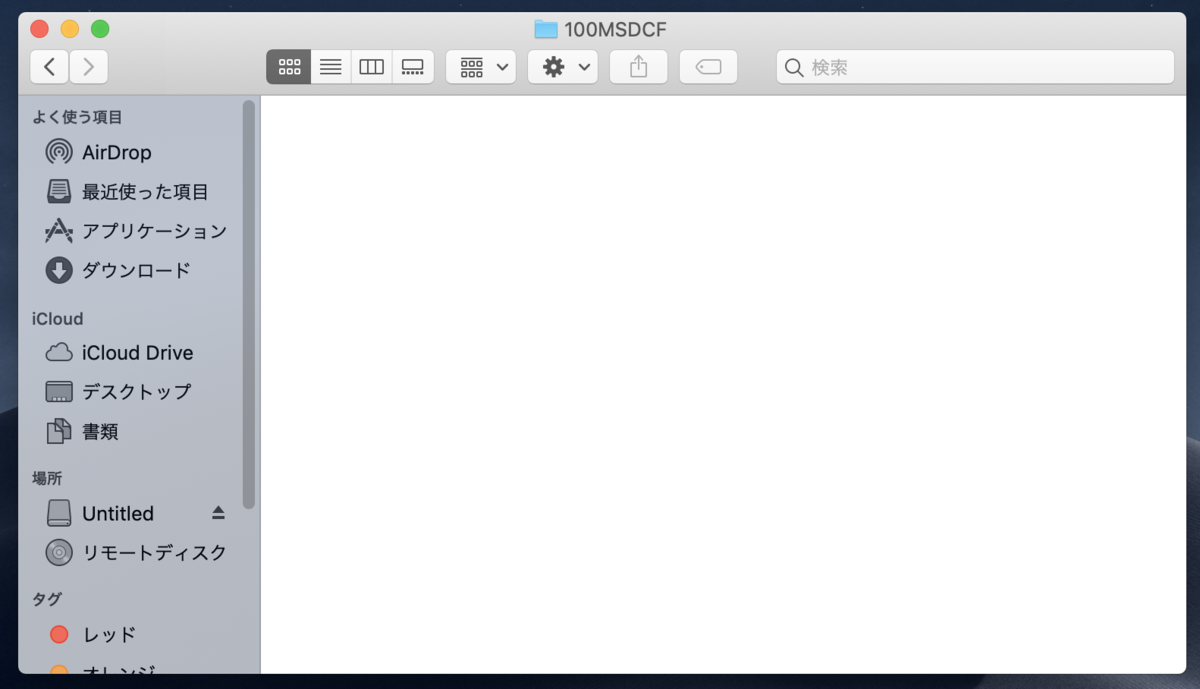Click the magnifying glass search icon
This screenshot has height=689, width=1200.
(794, 68)
